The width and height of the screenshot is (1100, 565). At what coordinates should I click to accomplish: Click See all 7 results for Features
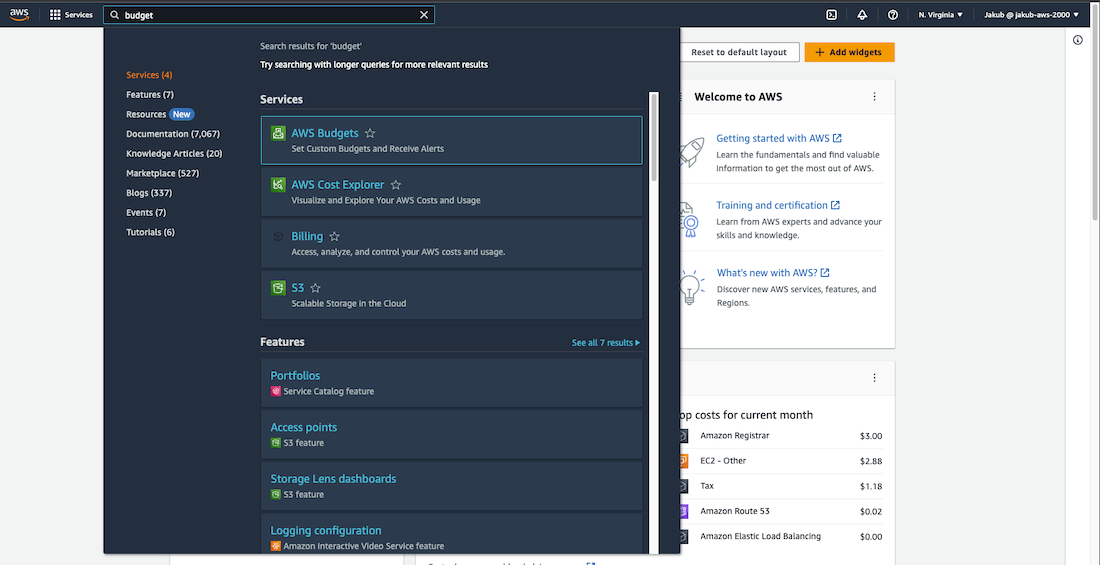point(605,343)
